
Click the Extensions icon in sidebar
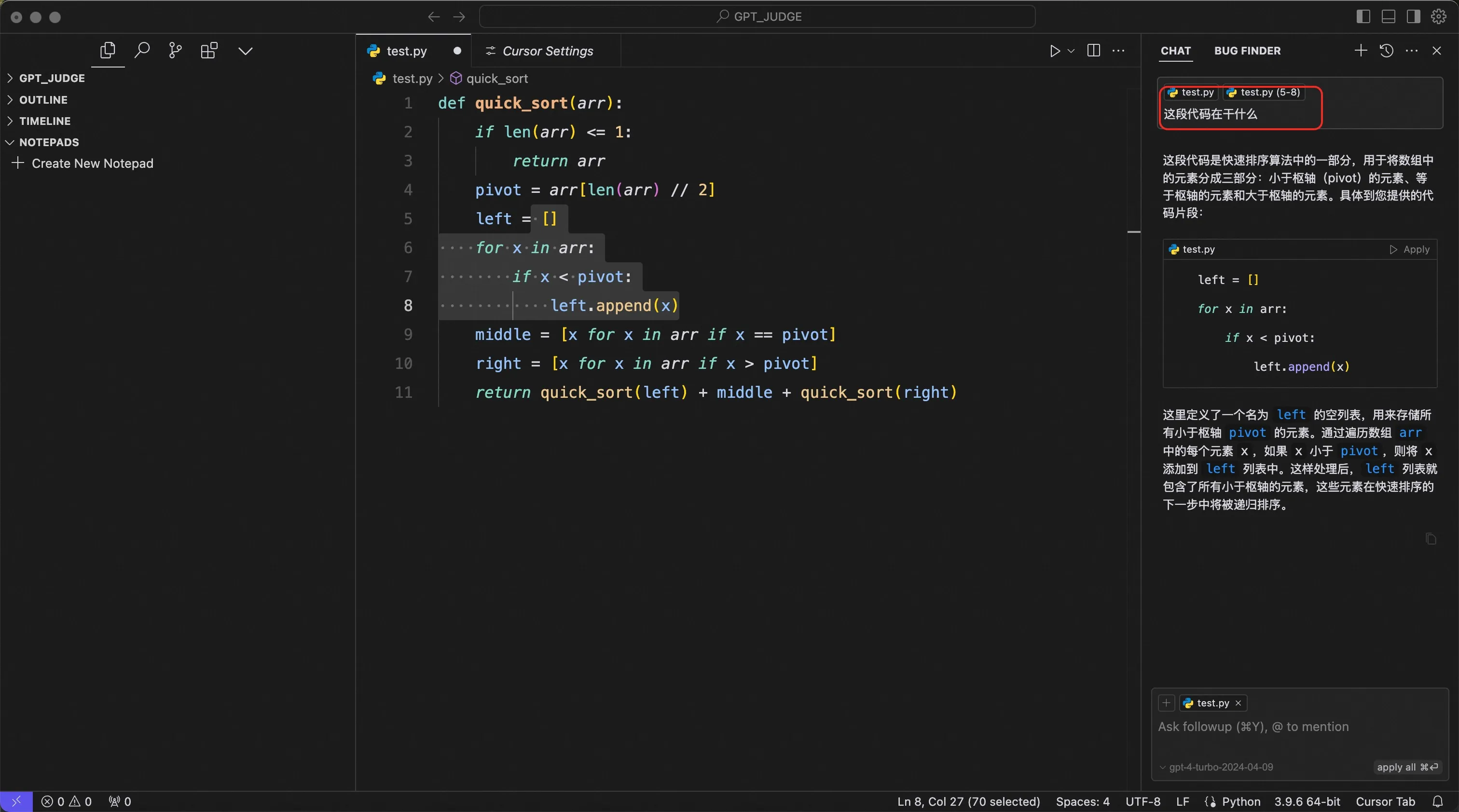[x=211, y=50]
